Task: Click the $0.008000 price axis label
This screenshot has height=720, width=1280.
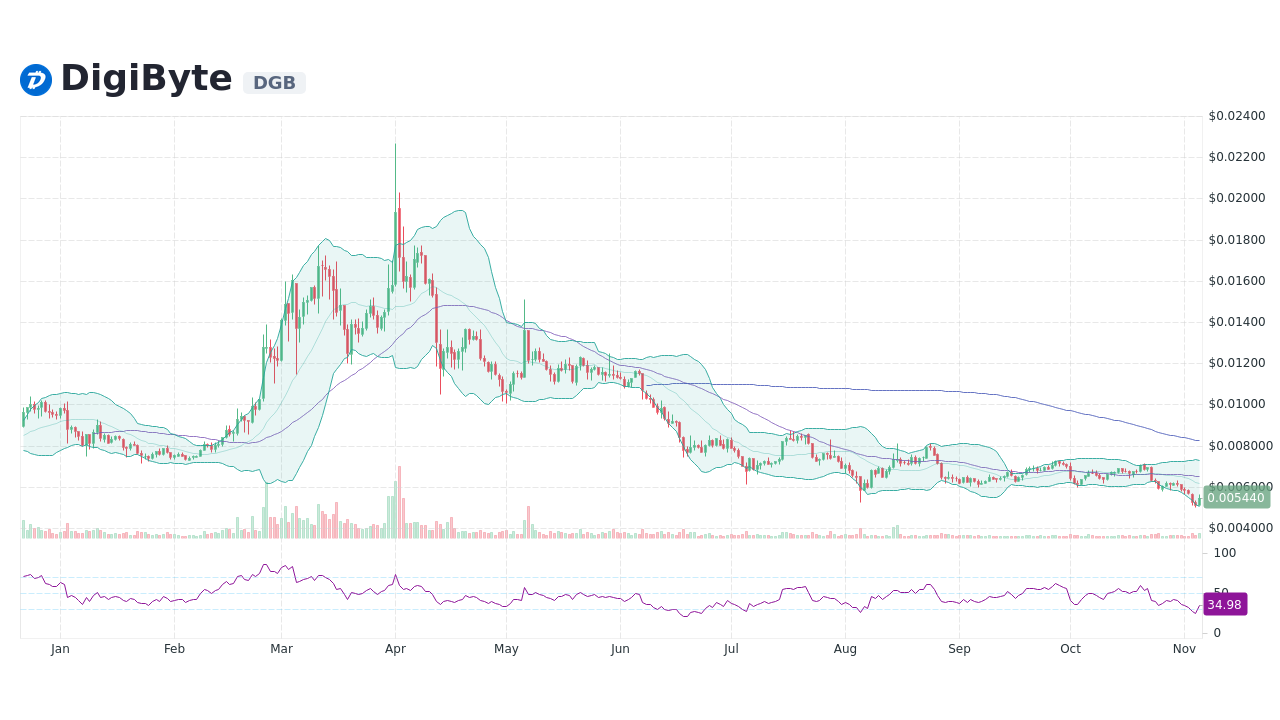Action: pos(1241,446)
